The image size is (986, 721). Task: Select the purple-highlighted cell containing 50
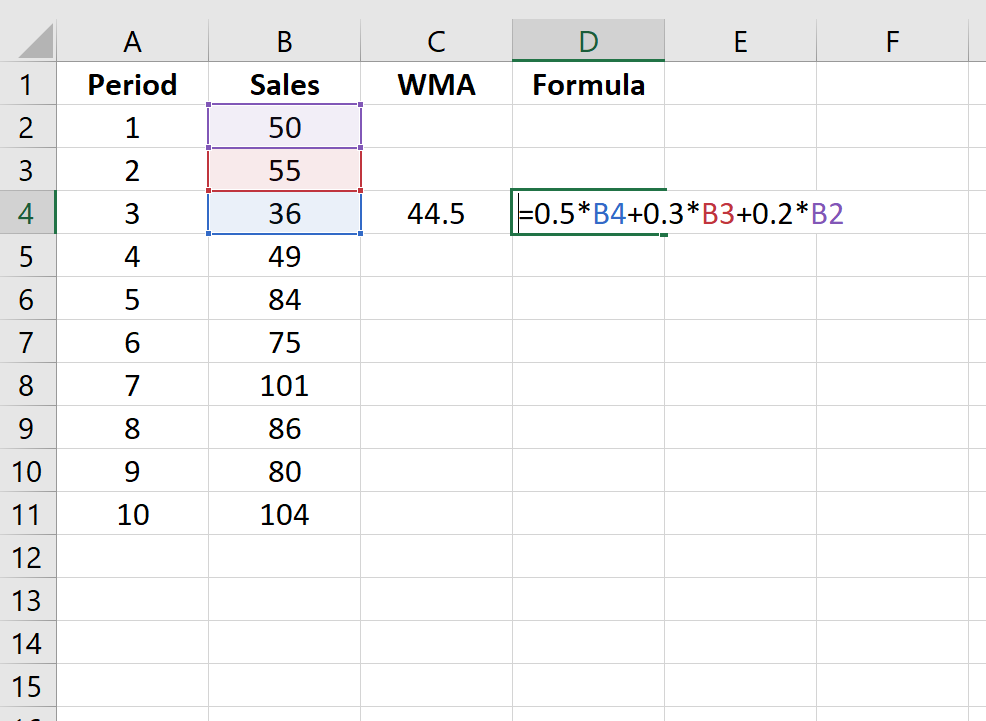pos(284,127)
